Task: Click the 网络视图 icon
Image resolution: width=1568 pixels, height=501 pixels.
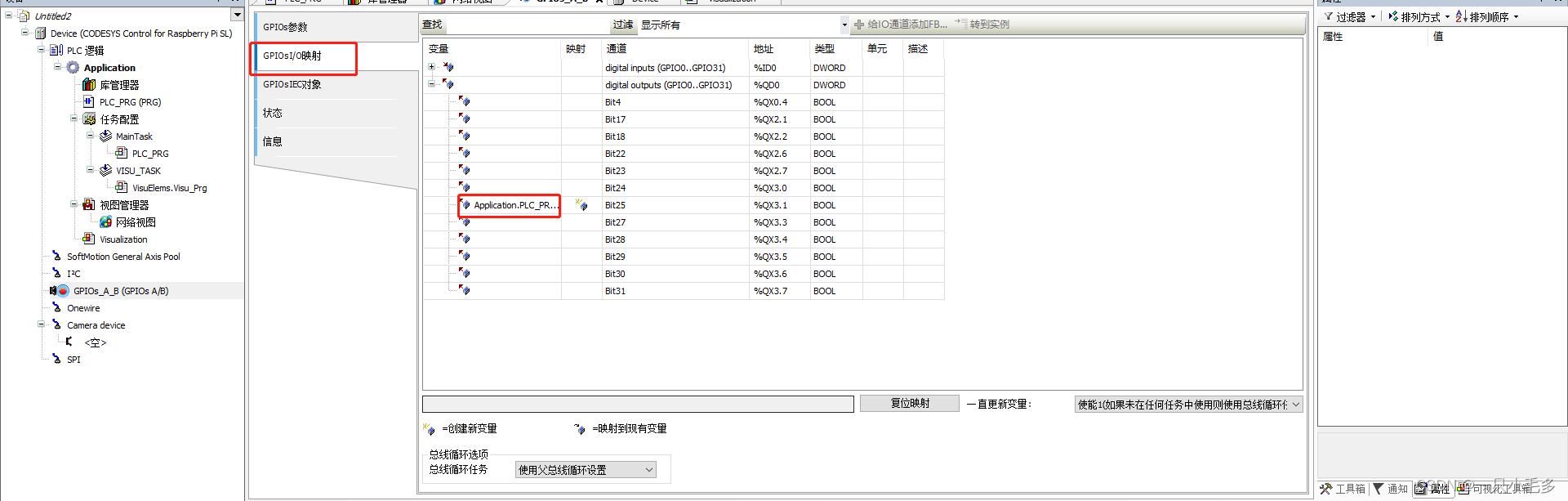Action: [105, 221]
